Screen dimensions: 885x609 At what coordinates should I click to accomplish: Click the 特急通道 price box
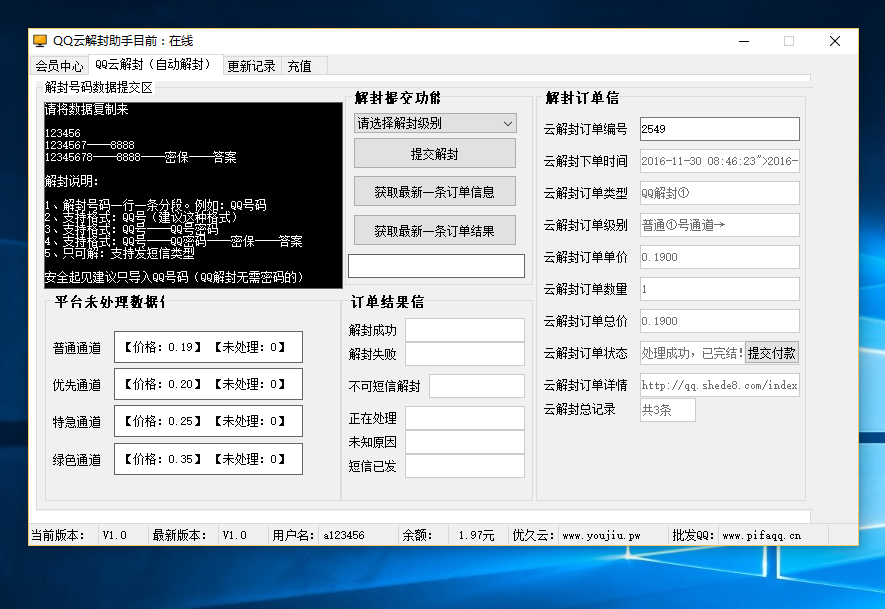(208, 421)
